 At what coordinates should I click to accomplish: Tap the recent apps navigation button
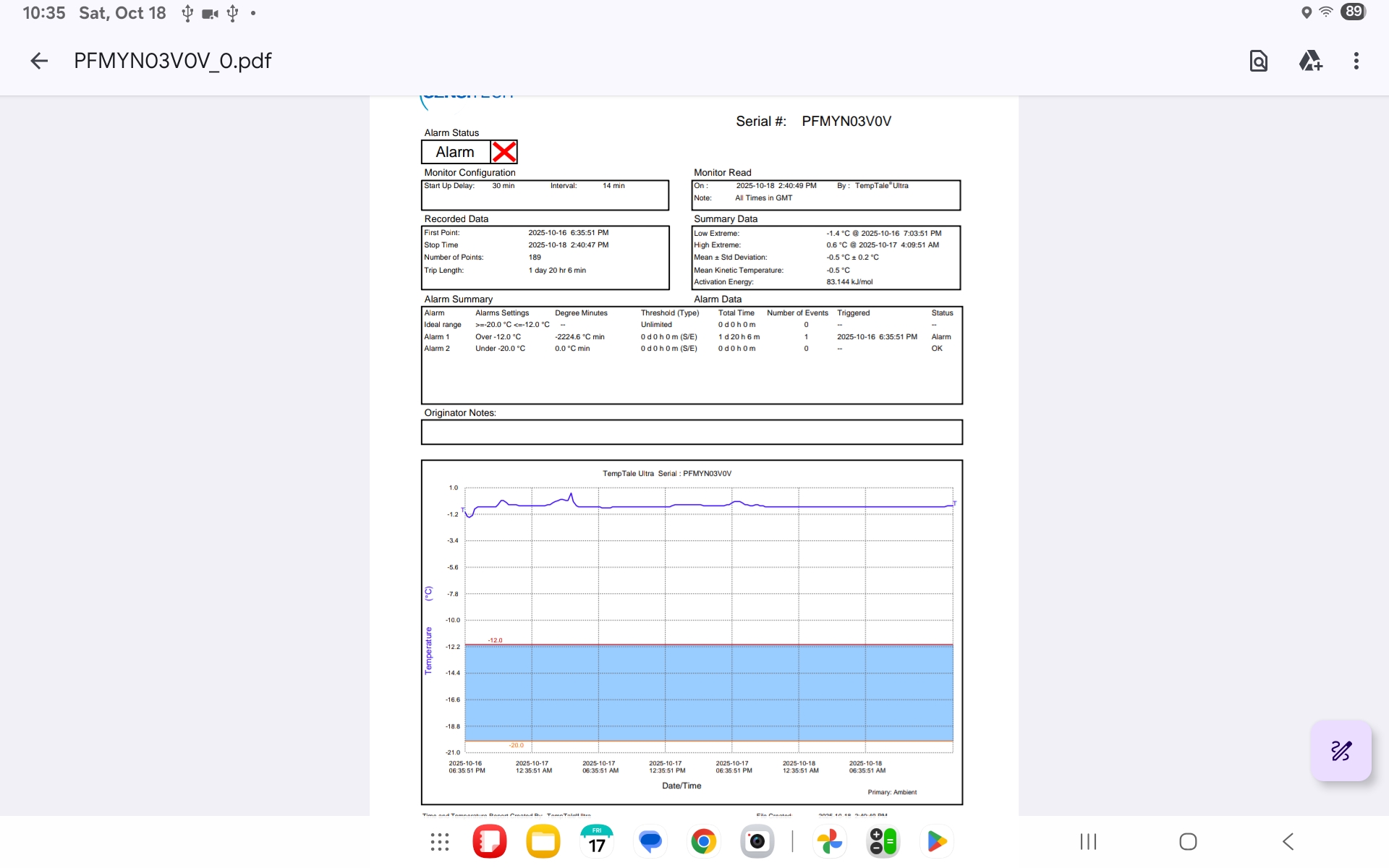click(x=1088, y=841)
